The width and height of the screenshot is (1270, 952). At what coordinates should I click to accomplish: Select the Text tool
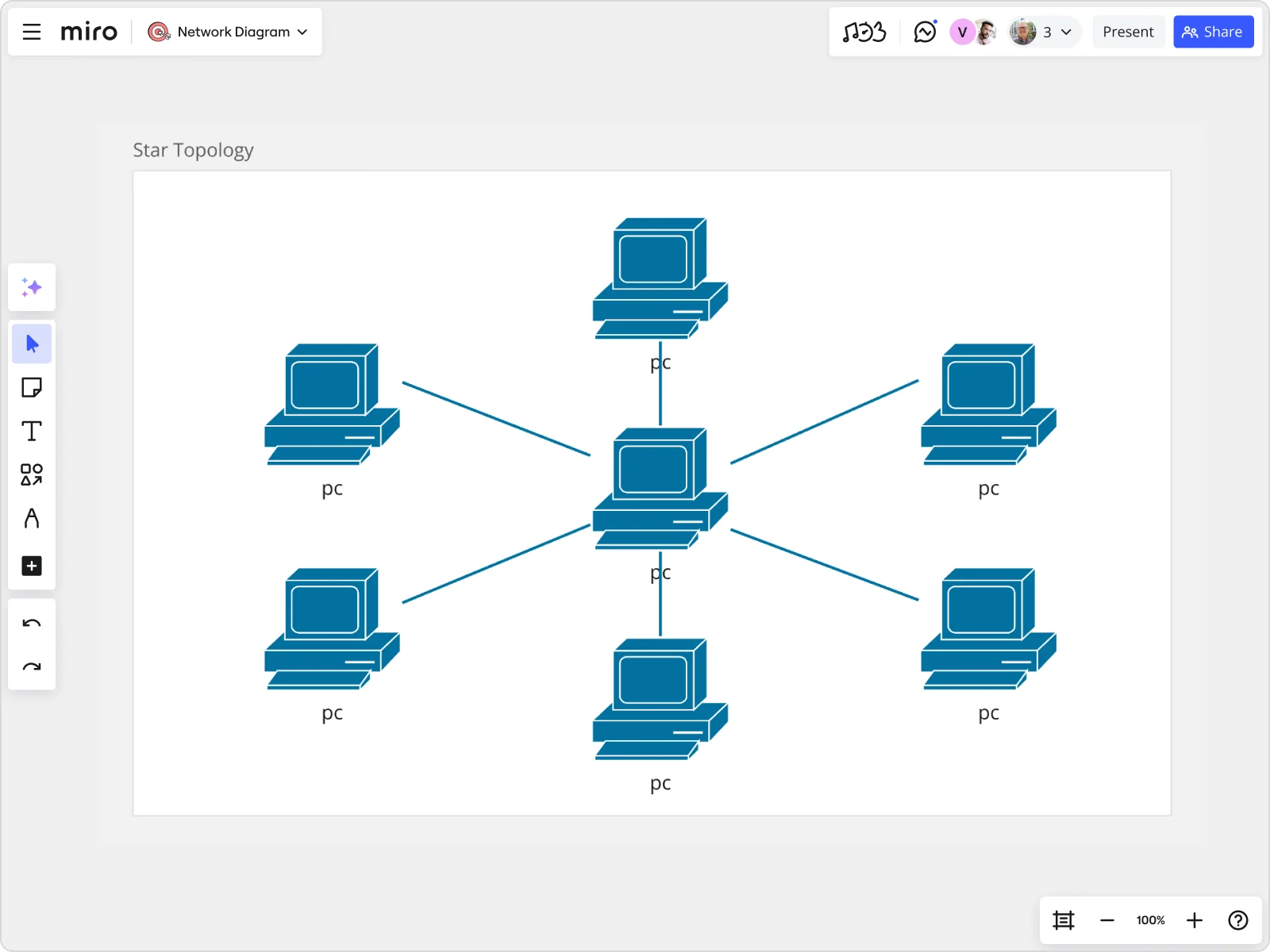coord(32,431)
